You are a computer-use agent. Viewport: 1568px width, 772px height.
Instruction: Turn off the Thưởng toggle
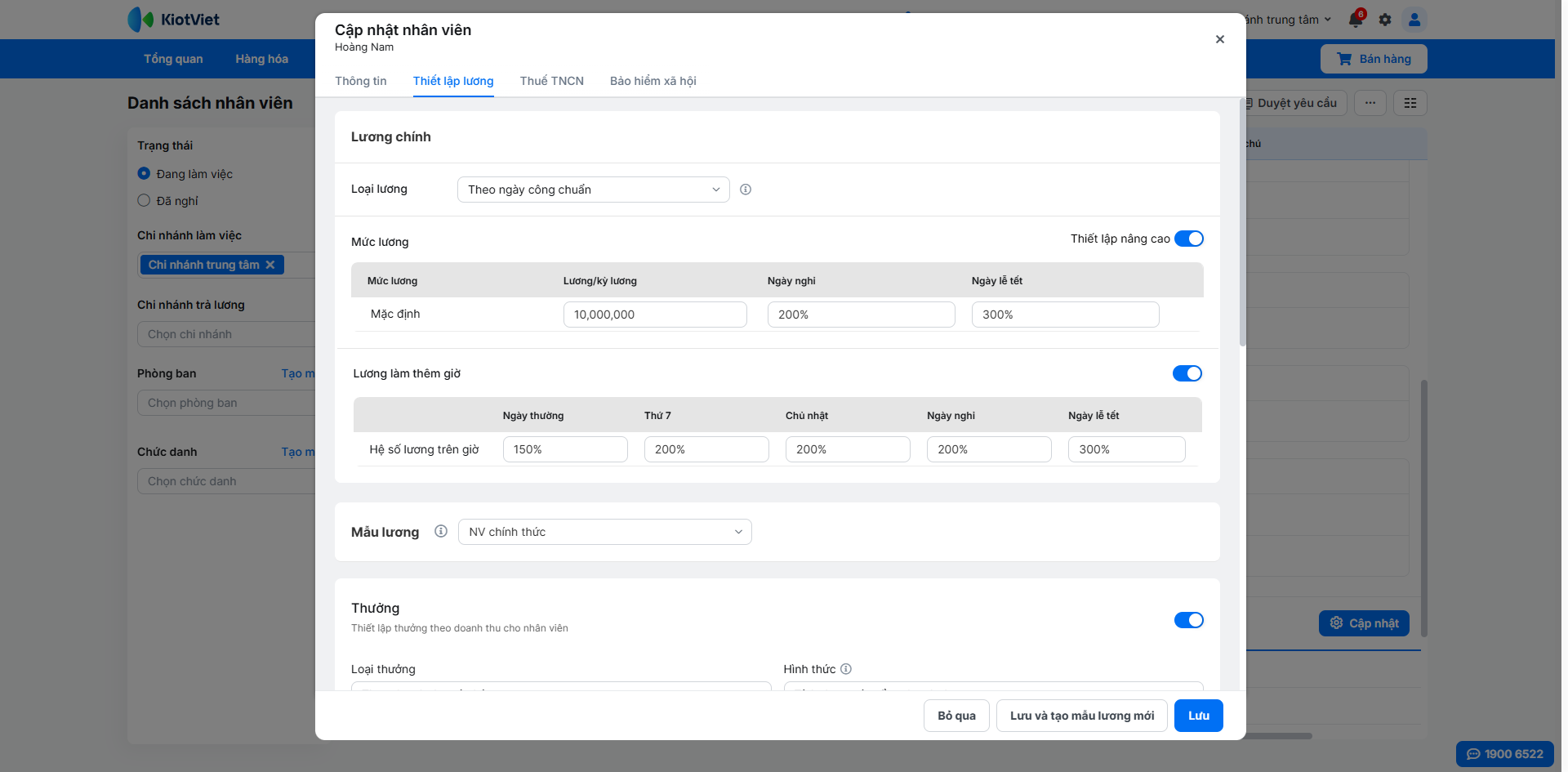[1189, 620]
